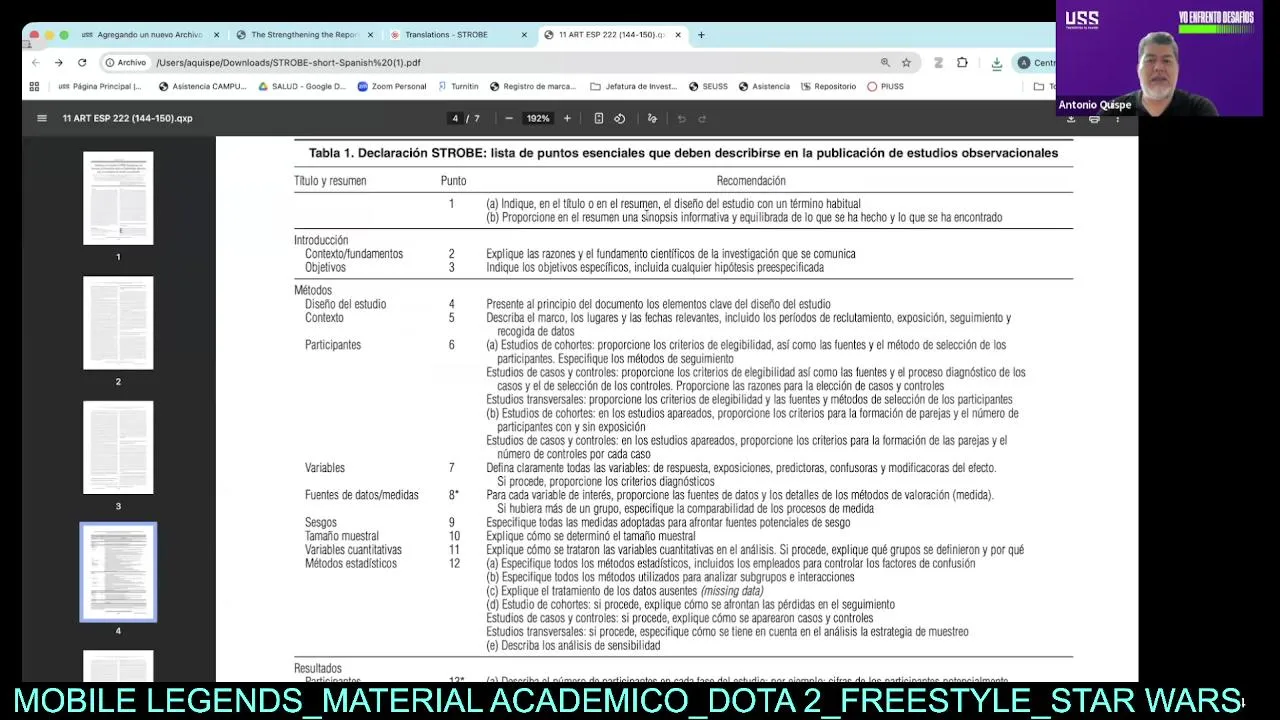Go forward in browser history
The width and height of the screenshot is (1280, 720).
click(x=59, y=62)
